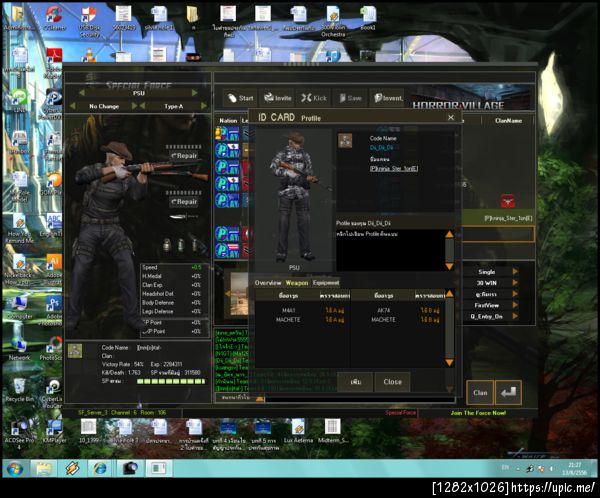This screenshot has width=600, height=498.
Task: Expand Thai option arrow below 30 WIN
Action: point(515,294)
